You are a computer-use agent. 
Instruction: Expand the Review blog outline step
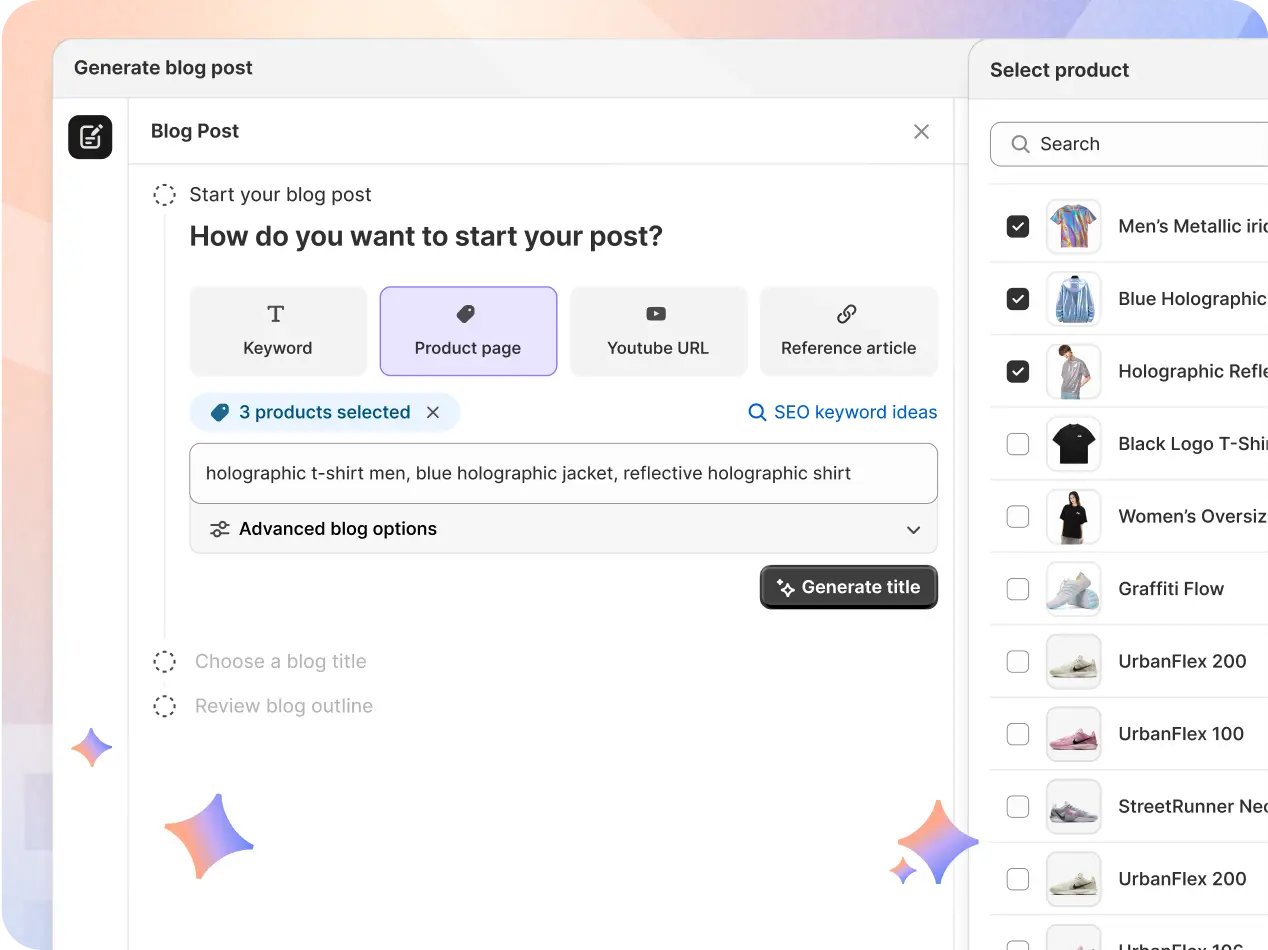(x=283, y=706)
